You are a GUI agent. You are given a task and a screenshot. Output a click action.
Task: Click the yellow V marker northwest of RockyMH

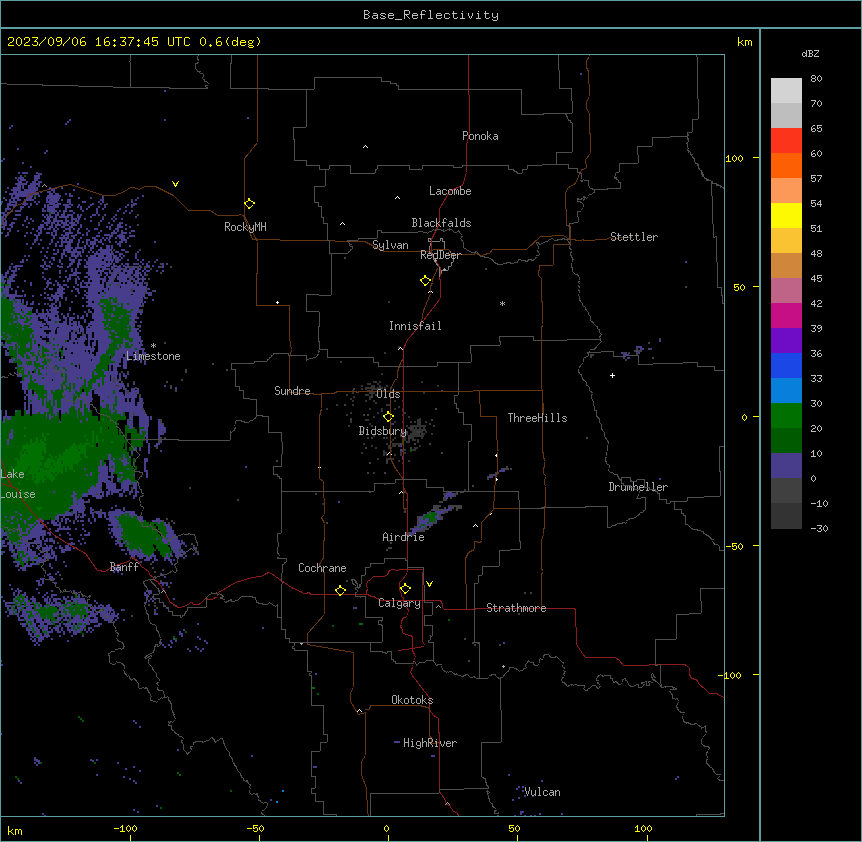coord(175,184)
